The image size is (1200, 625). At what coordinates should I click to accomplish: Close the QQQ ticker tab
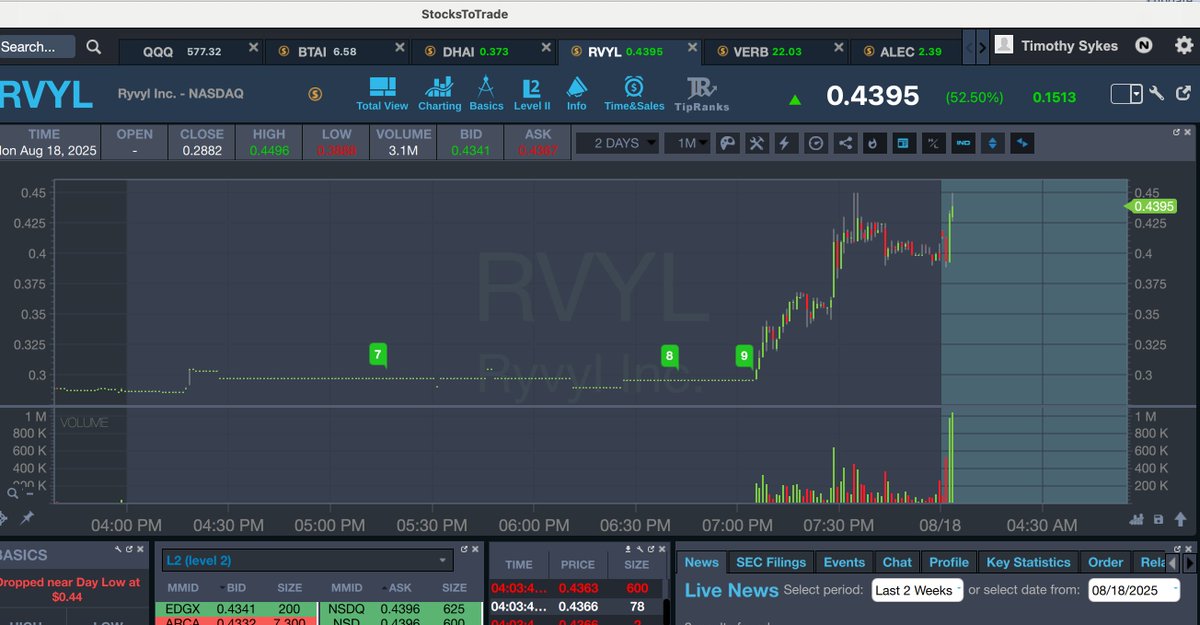click(253, 47)
